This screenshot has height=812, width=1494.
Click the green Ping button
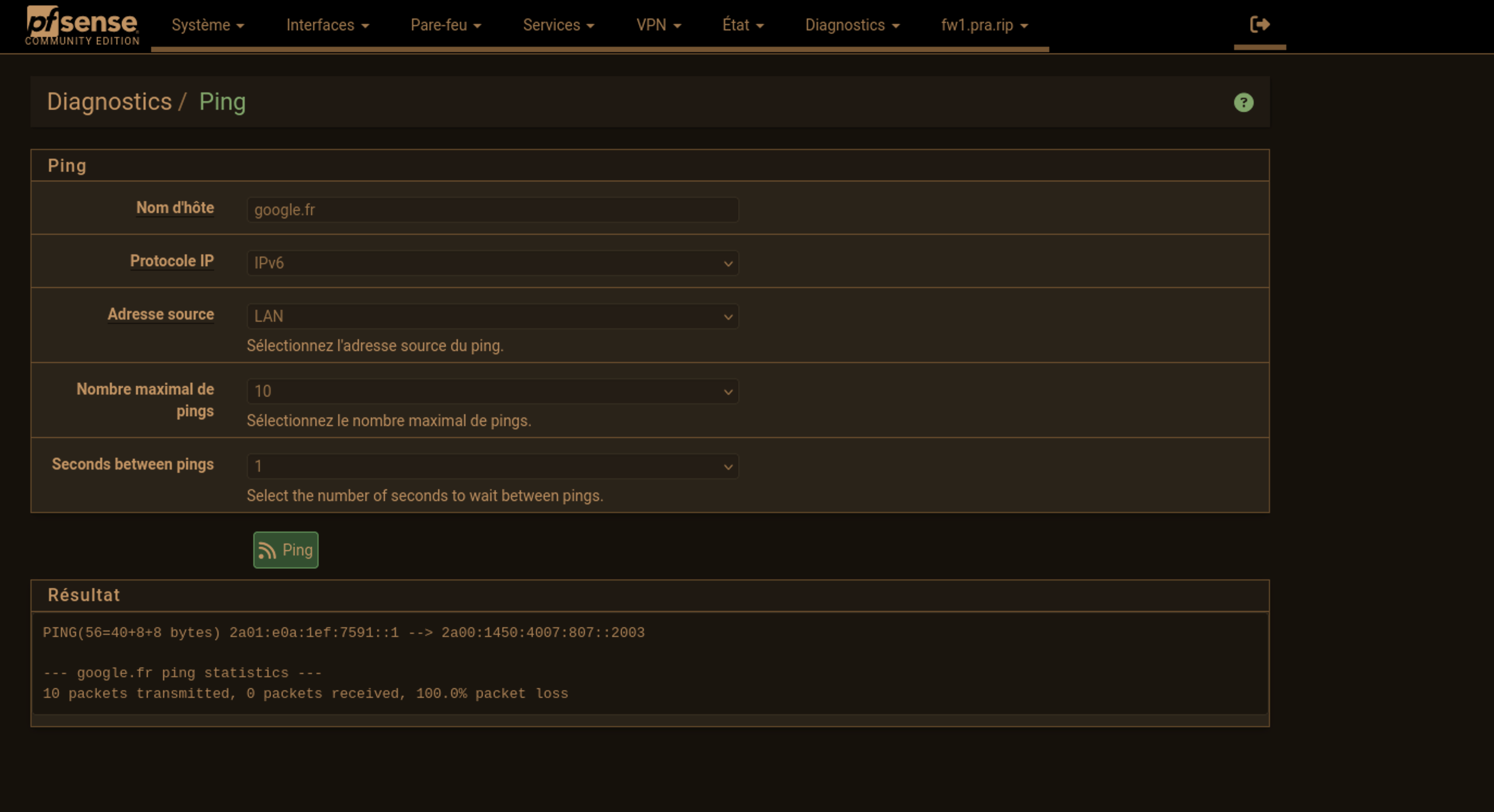point(285,550)
